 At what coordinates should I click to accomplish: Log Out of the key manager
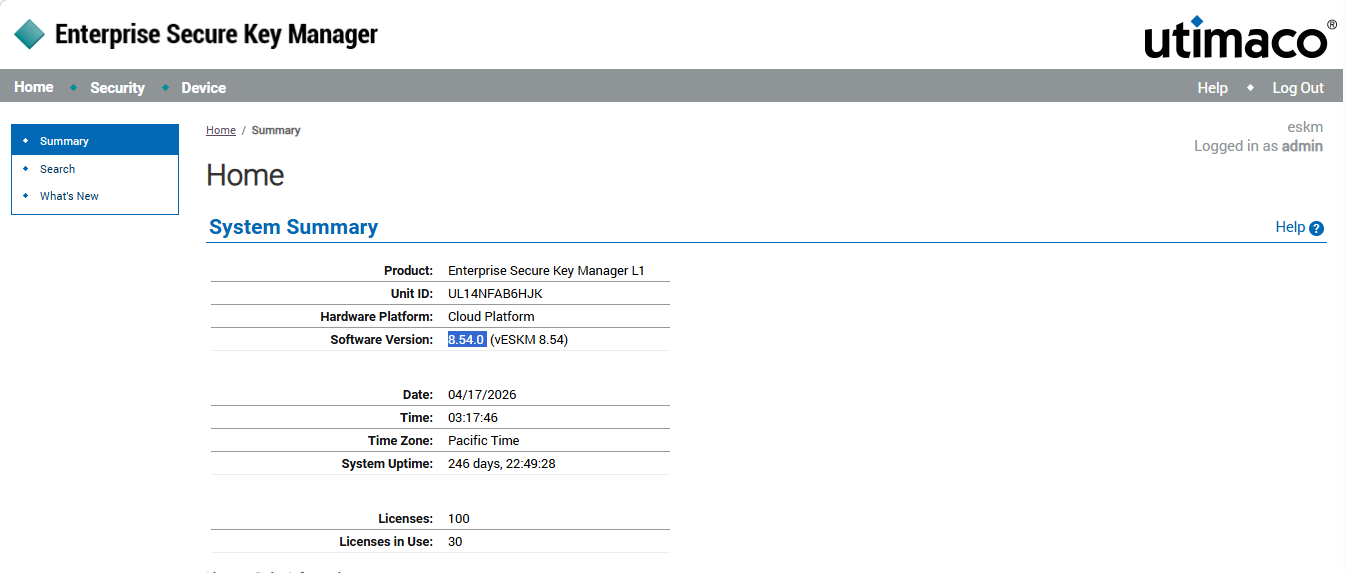1298,88
